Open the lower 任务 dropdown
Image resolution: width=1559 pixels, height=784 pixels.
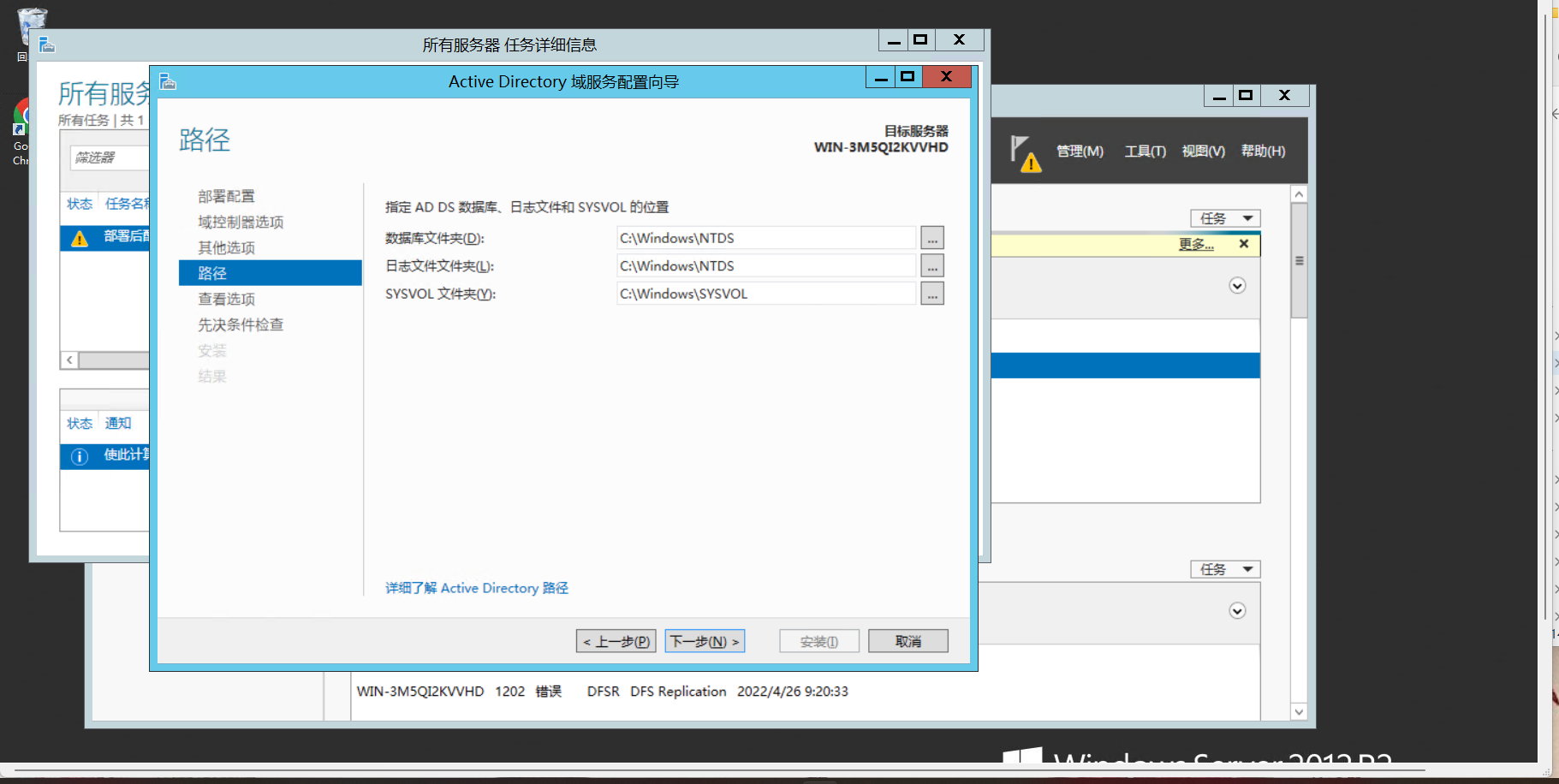click(1225, 569)
